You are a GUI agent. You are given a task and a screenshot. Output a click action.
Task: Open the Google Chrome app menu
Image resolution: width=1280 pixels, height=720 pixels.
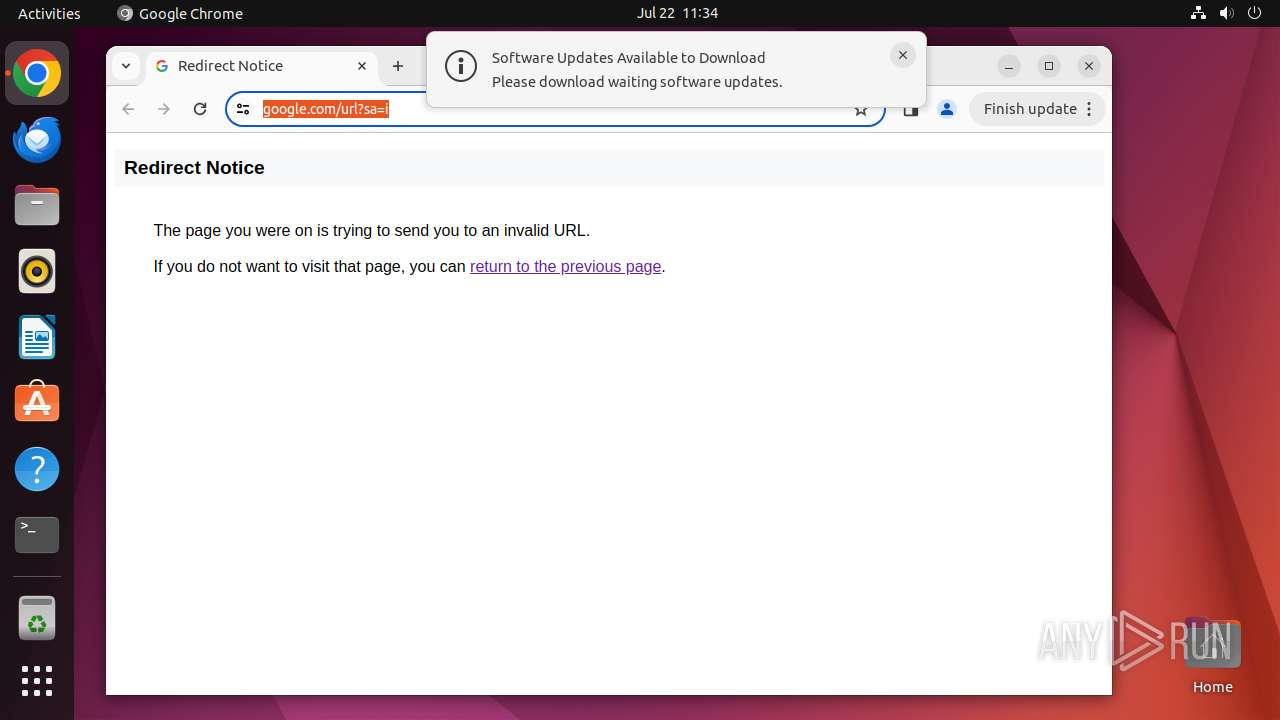pyautogui.click(x=180, y=13)
